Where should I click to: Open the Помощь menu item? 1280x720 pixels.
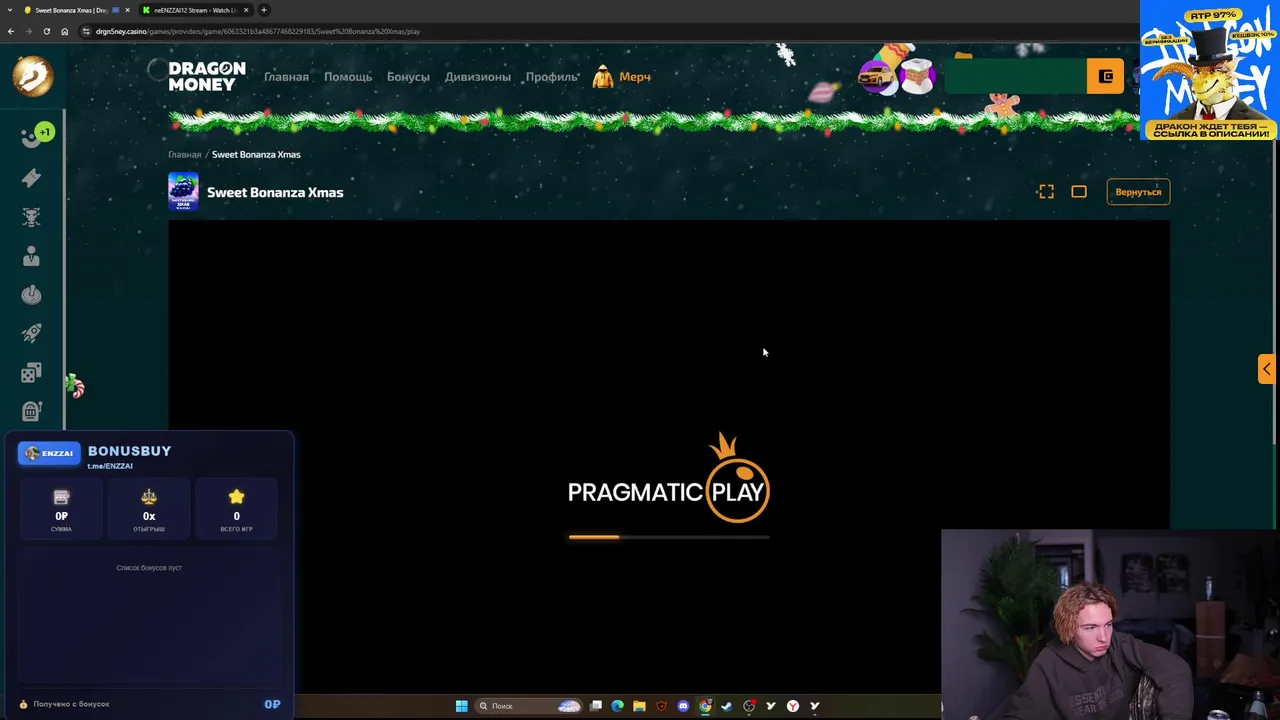point(347,77)
